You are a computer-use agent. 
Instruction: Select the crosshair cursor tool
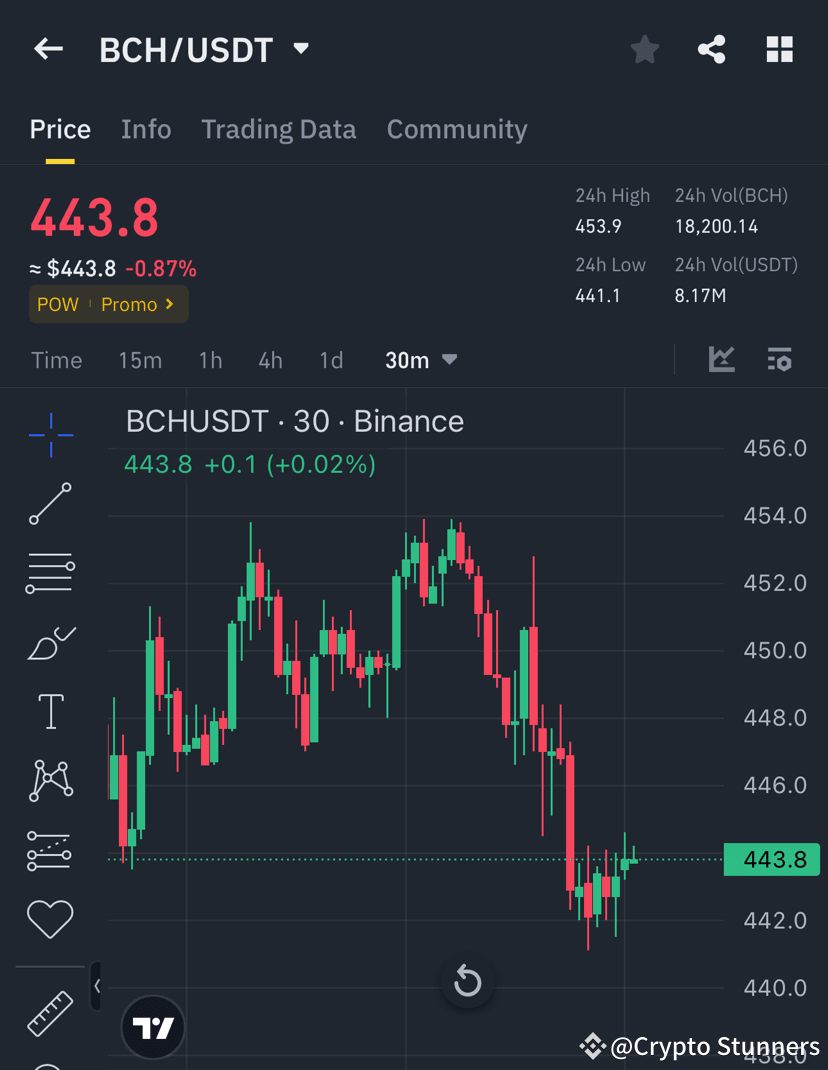50,435
